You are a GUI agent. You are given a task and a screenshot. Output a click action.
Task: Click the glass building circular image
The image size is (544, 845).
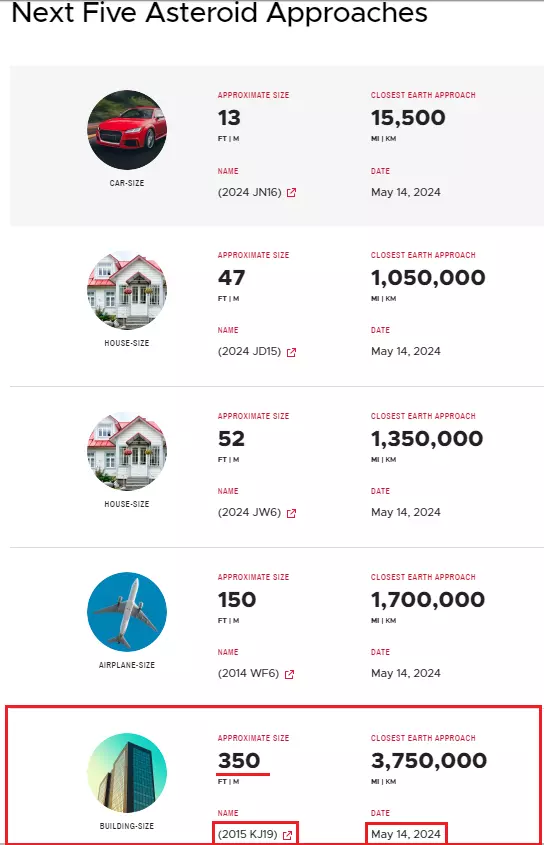127,772
